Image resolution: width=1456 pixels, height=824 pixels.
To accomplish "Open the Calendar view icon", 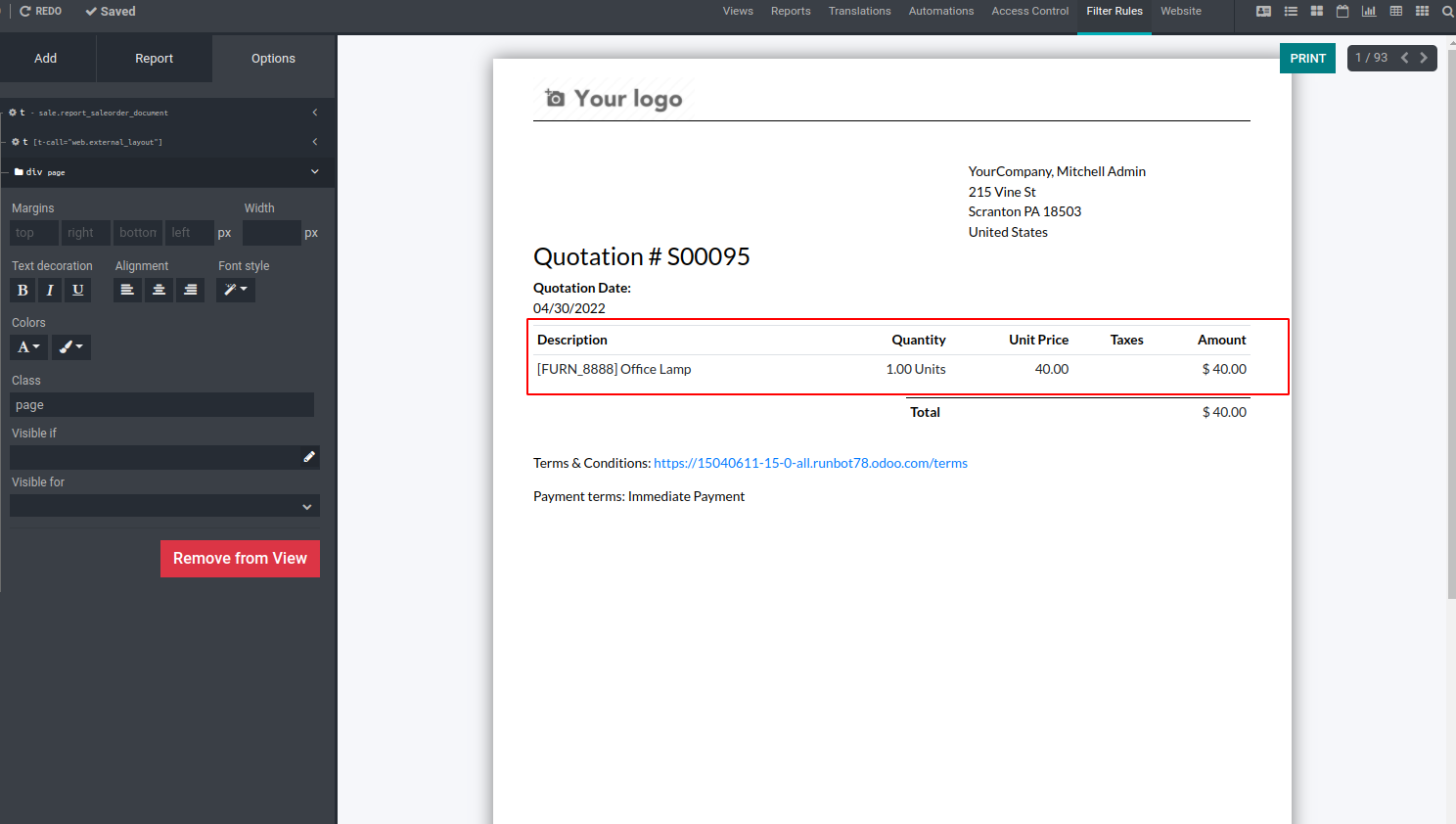I will pos(1342,12).
